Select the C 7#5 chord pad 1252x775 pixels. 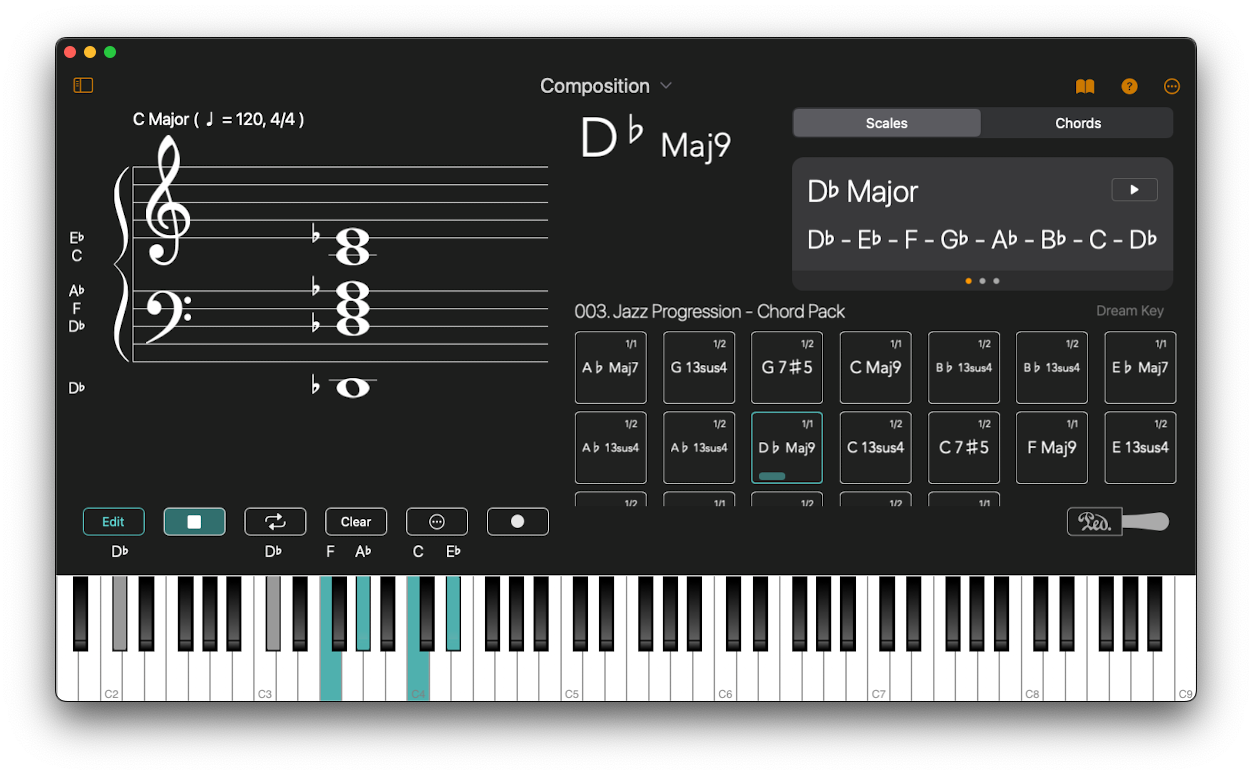pos(964,448)
